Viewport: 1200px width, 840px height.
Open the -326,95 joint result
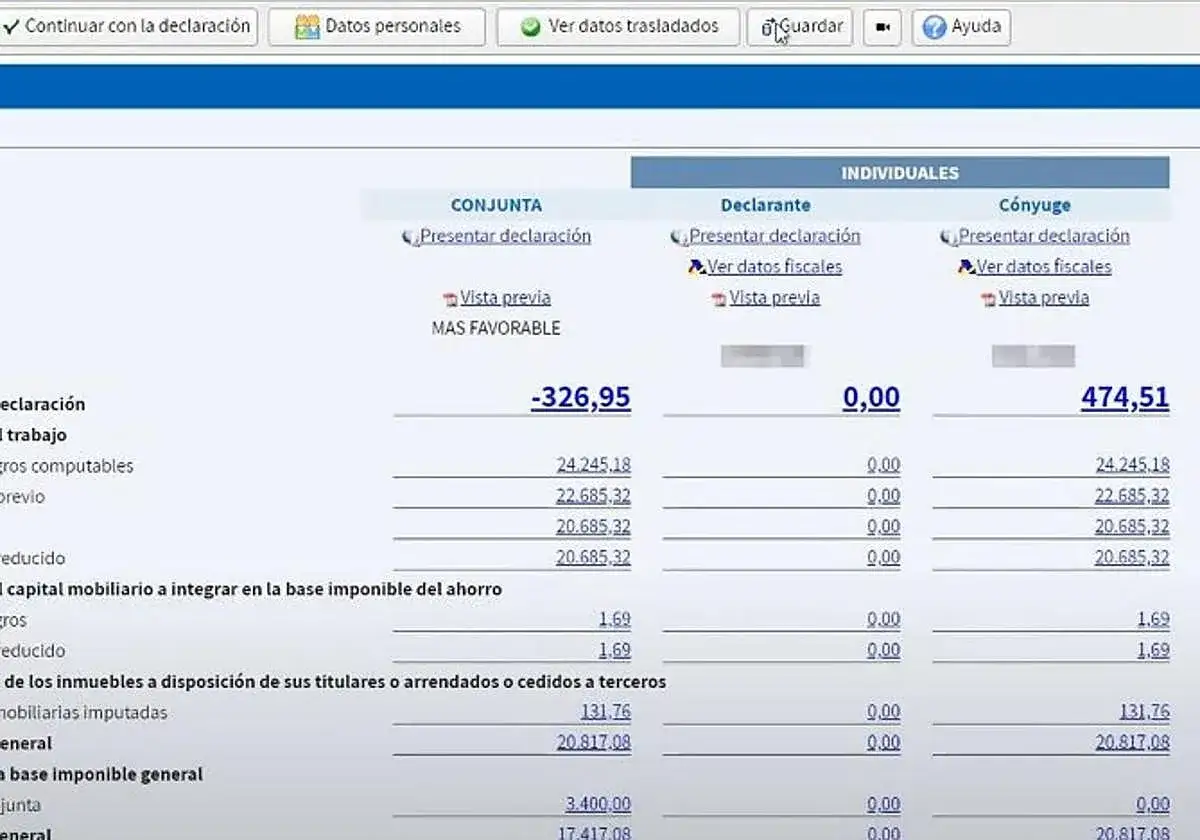(x=581, y=398)
